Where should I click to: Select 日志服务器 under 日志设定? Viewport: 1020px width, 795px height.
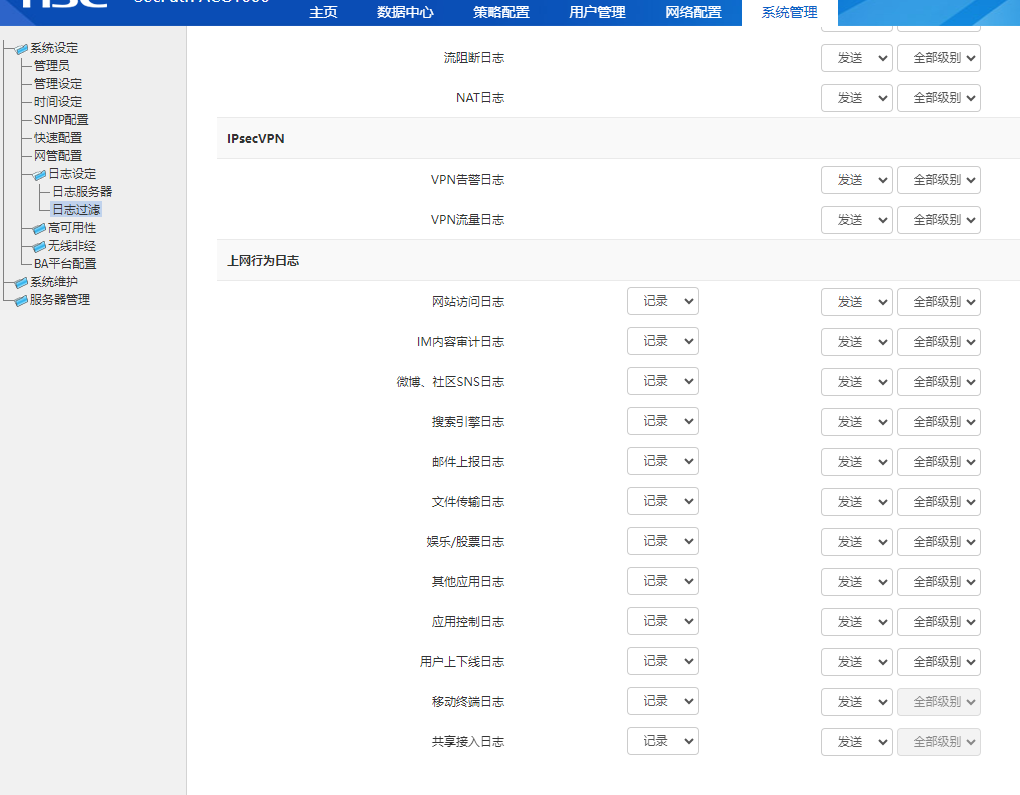(x=82, y=192)
